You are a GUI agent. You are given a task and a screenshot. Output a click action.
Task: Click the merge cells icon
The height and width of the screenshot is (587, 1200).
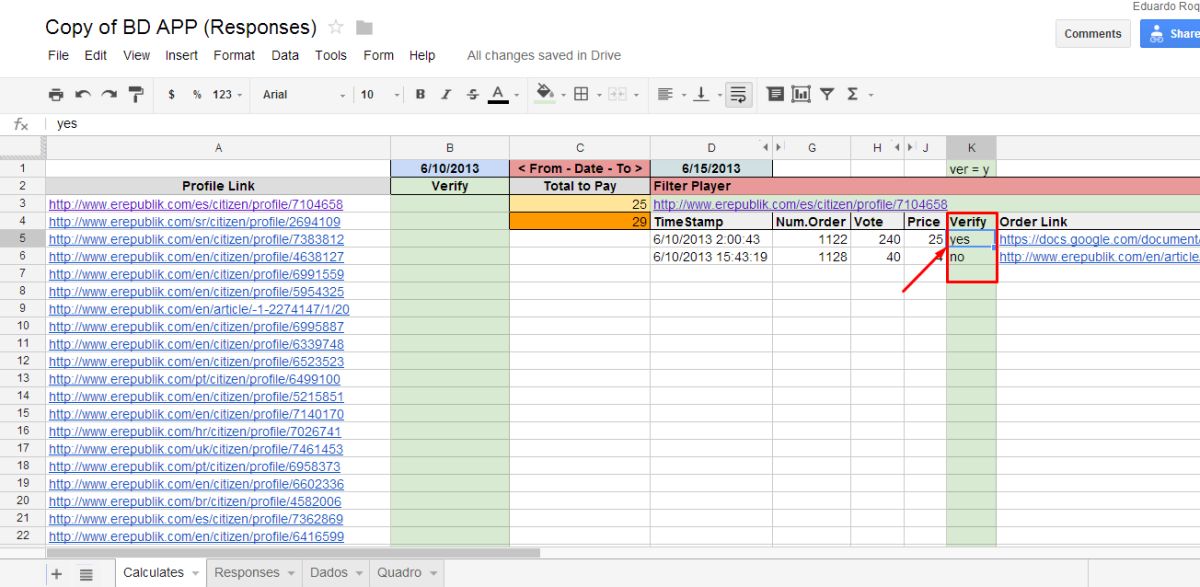pos(616,94)
